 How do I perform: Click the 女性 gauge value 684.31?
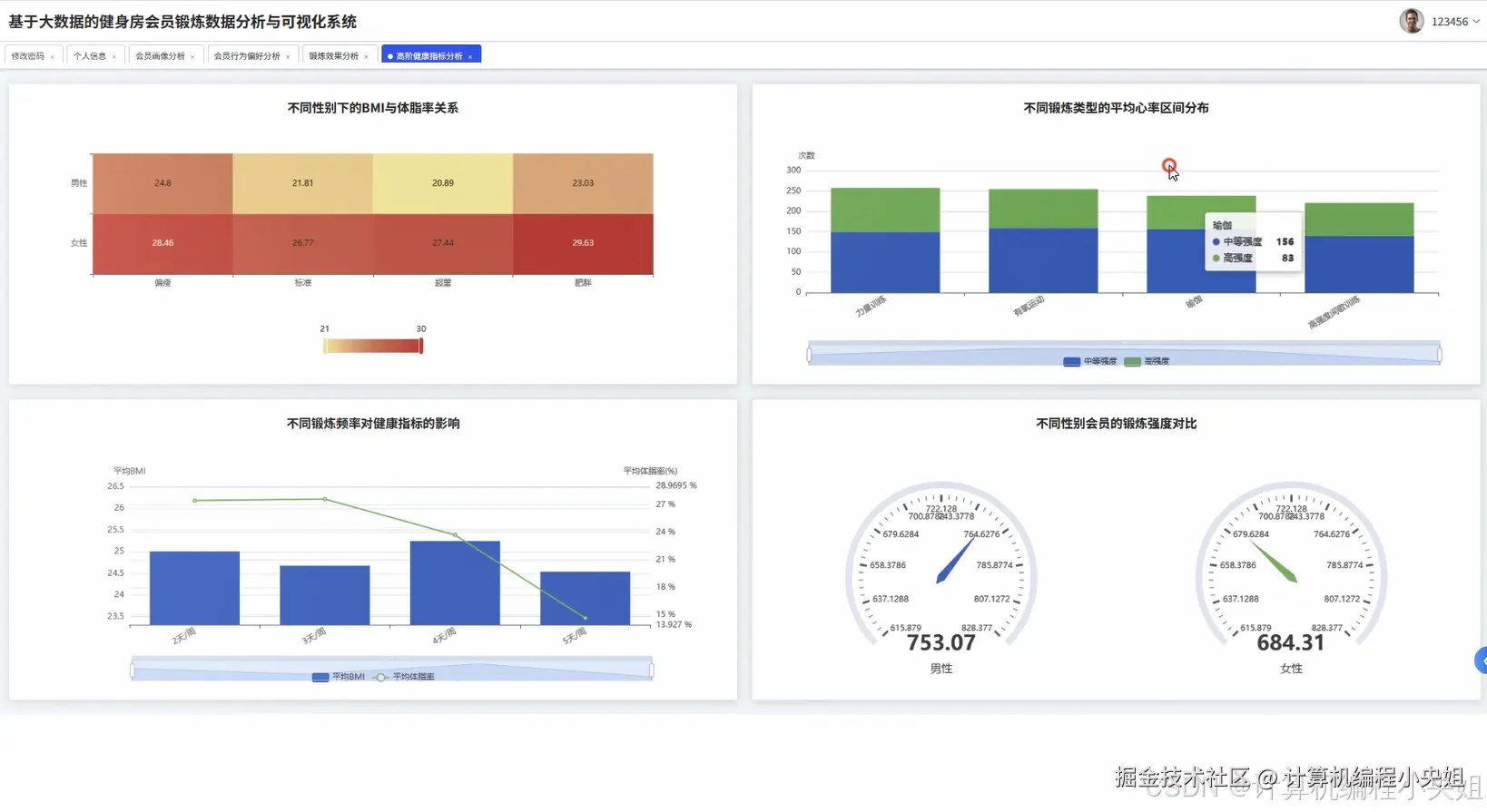click(x=1290, y=642)
